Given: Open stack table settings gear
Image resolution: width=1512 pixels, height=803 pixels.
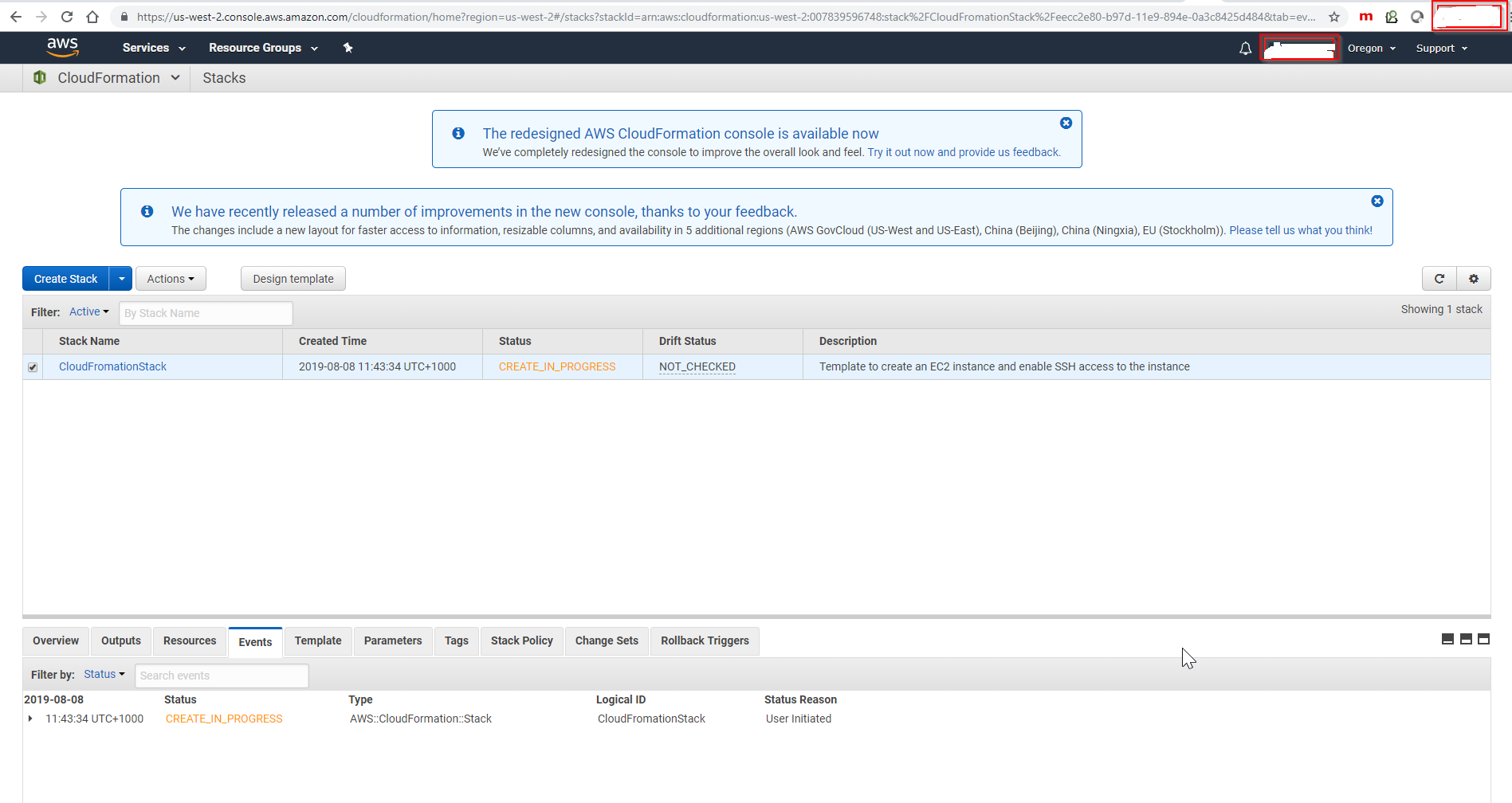Looking at the screenshot, I should (x=1473, y=279).
